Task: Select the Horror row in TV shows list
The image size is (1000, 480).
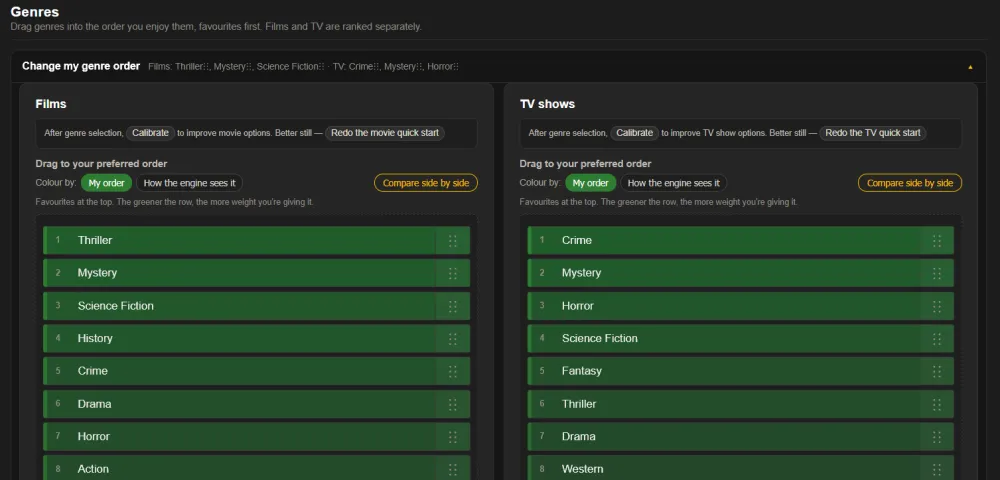Action: point(740,306)
